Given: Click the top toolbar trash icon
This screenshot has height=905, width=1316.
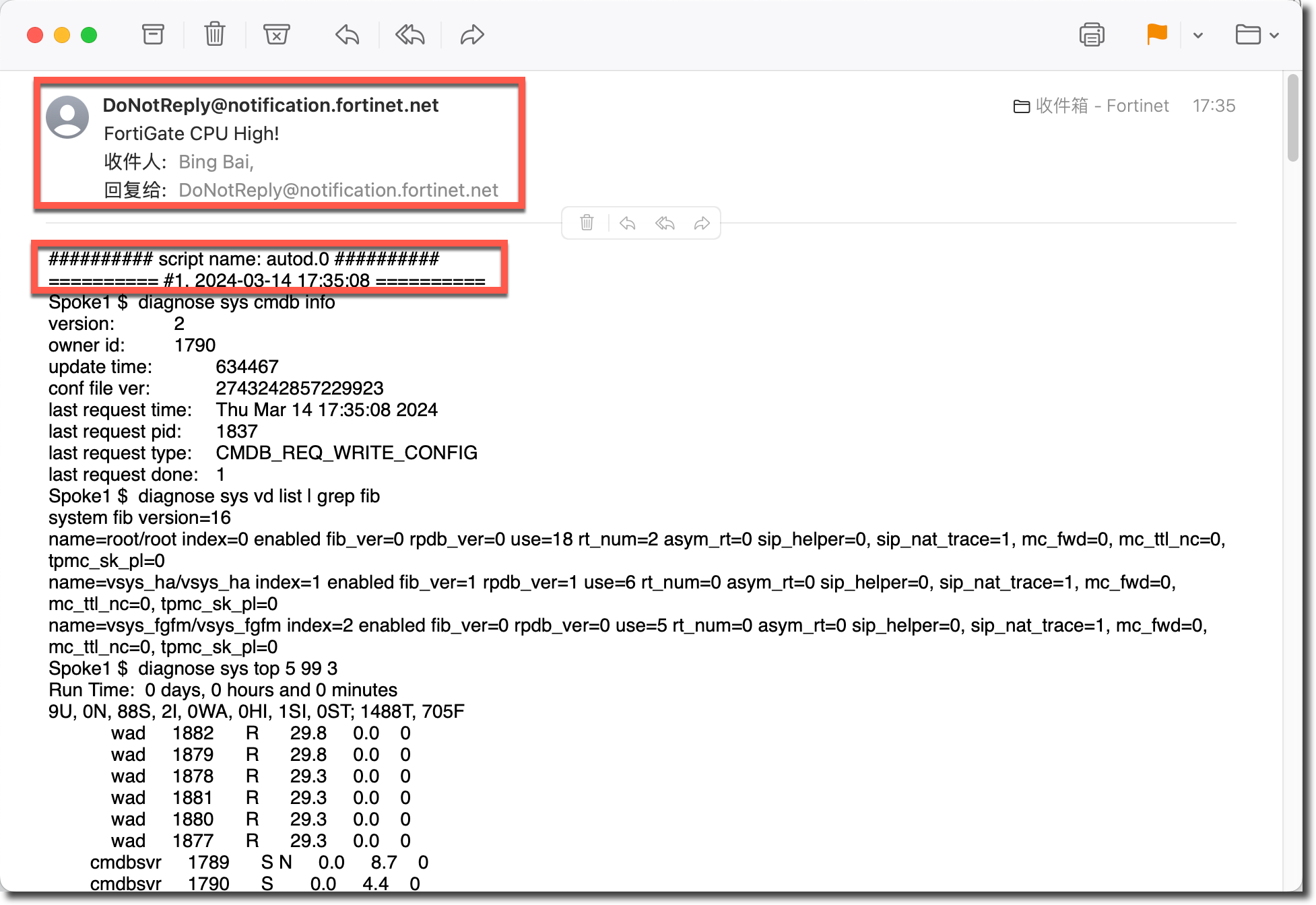Looking at the screenshot, I should click(x=214, y=34).
